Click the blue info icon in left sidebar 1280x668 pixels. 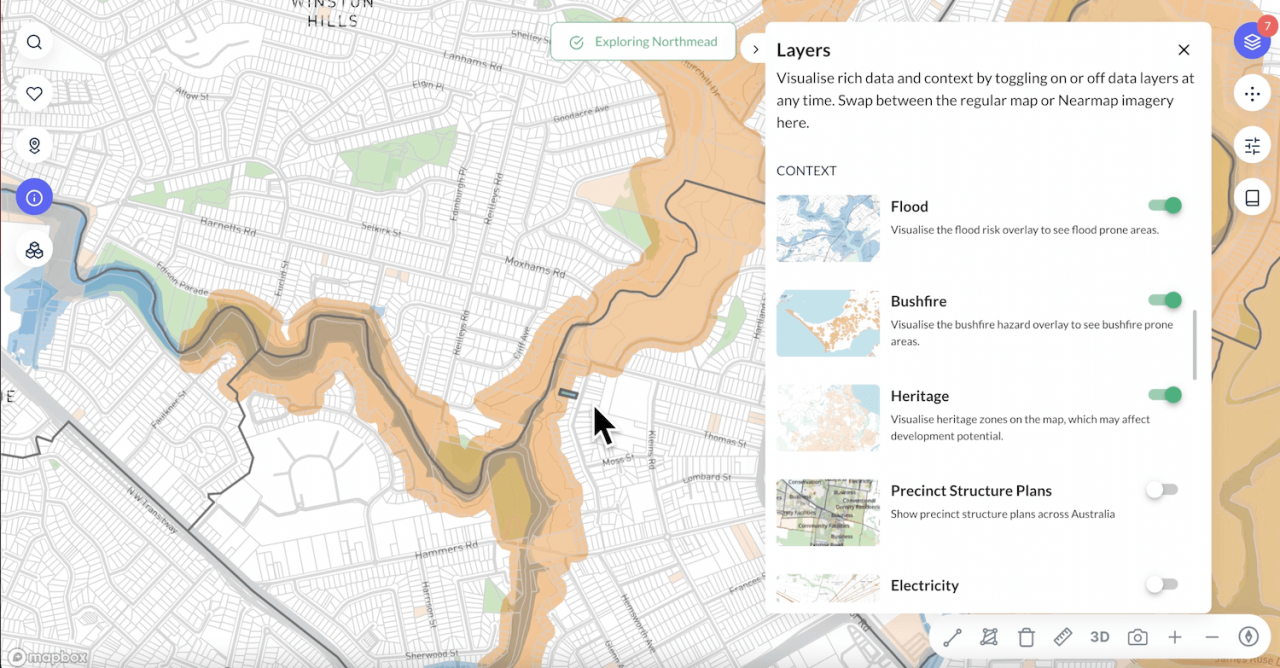click(34, 197)
